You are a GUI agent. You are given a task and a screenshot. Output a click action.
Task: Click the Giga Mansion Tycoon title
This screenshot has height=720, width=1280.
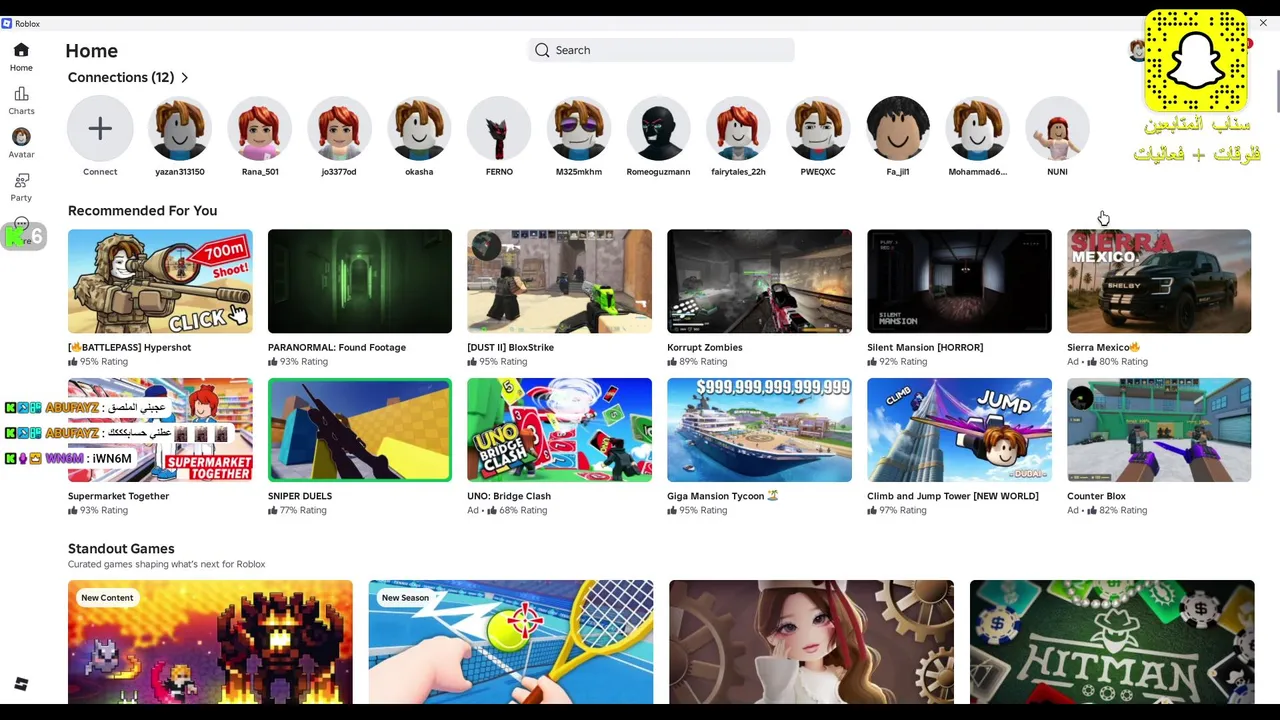pos(722,496)
